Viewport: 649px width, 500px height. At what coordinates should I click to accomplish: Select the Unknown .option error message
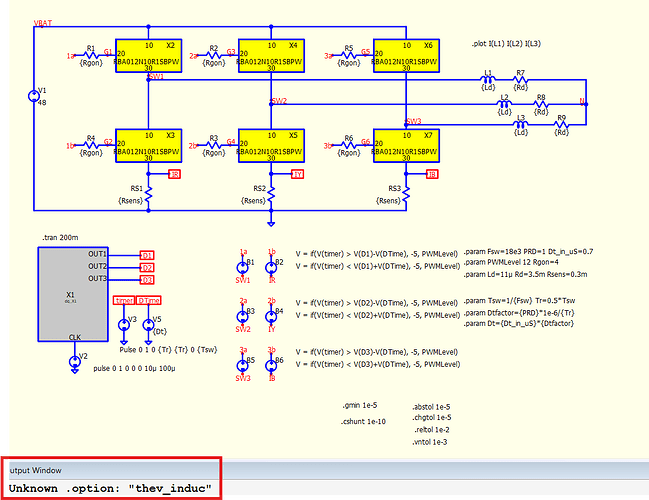coord(110,488)
